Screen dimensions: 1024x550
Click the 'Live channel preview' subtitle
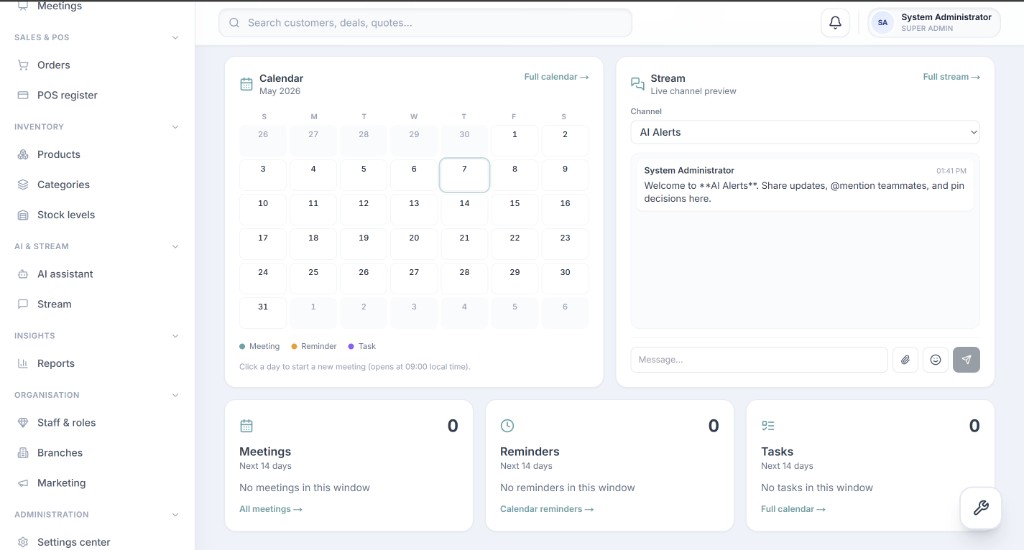[x=693, y=91]
